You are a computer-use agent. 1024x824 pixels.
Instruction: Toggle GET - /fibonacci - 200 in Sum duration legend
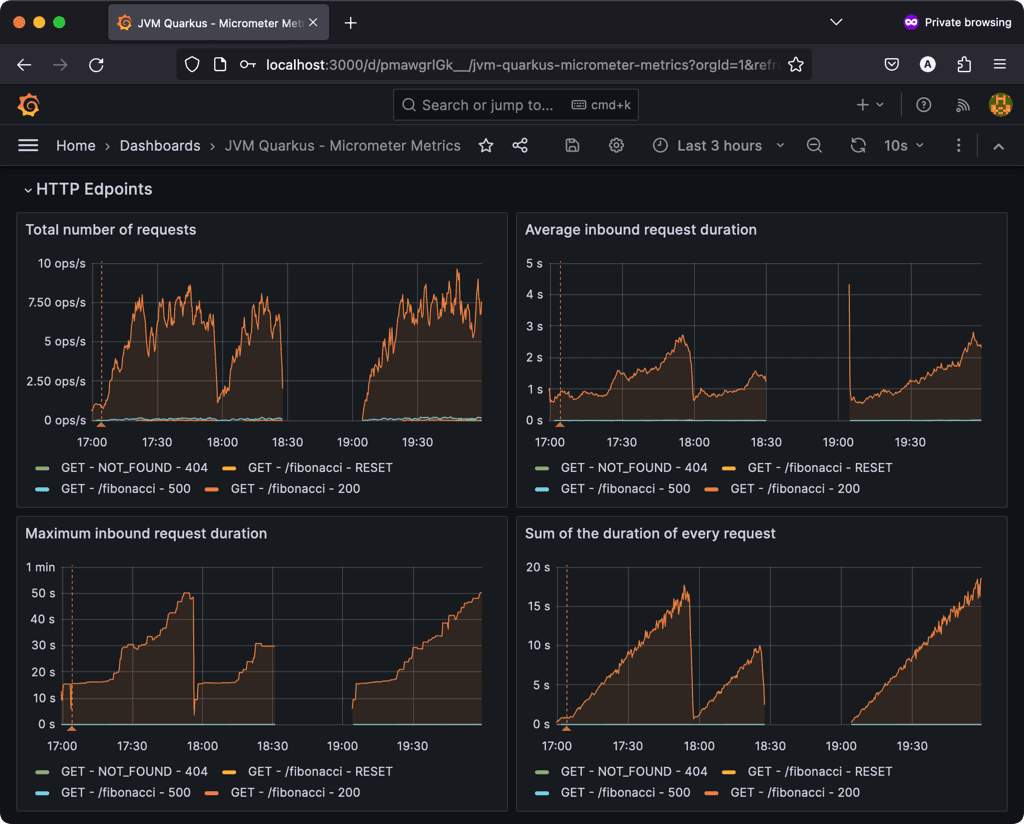click(795, 792)
